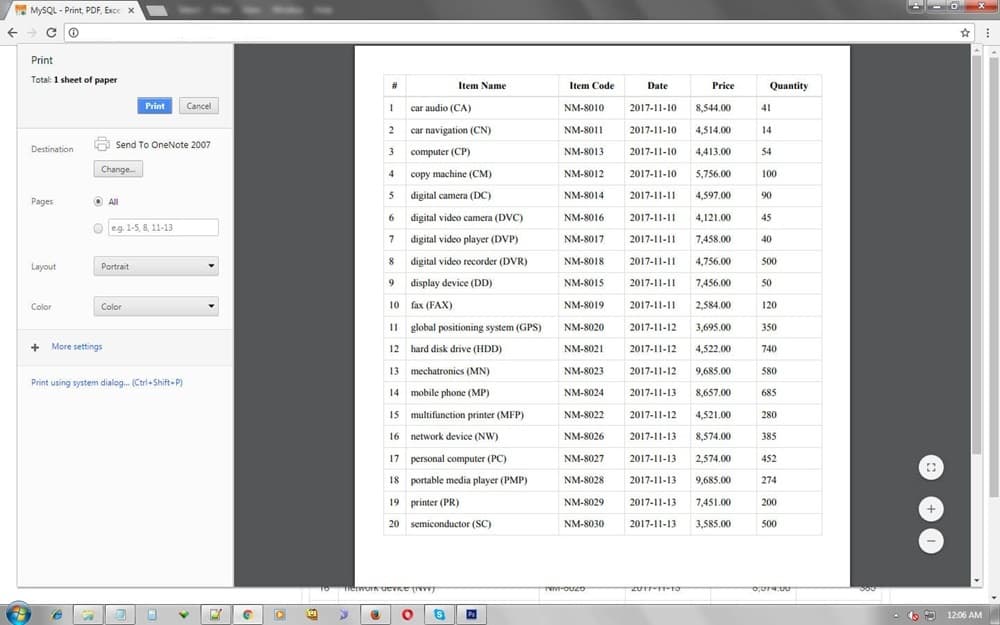Open the Color dropdown

[156, 307]
